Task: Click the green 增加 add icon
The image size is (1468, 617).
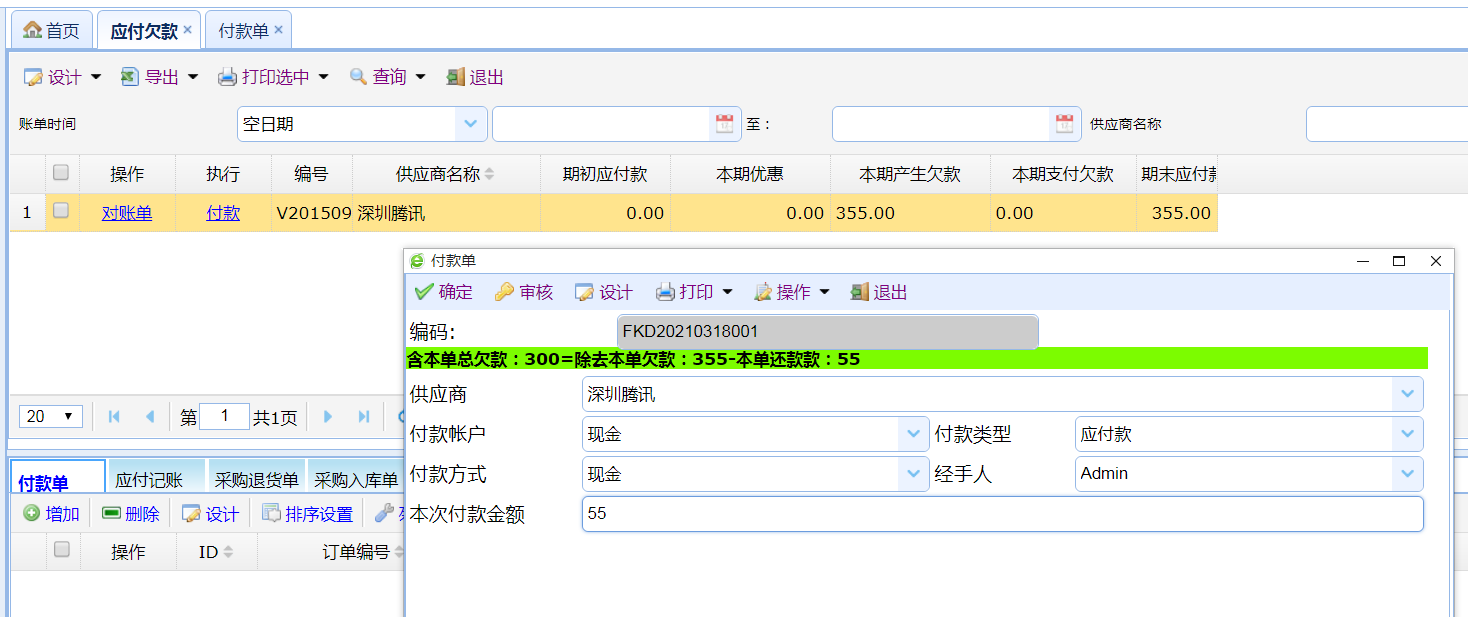Action: click(32, 514)
